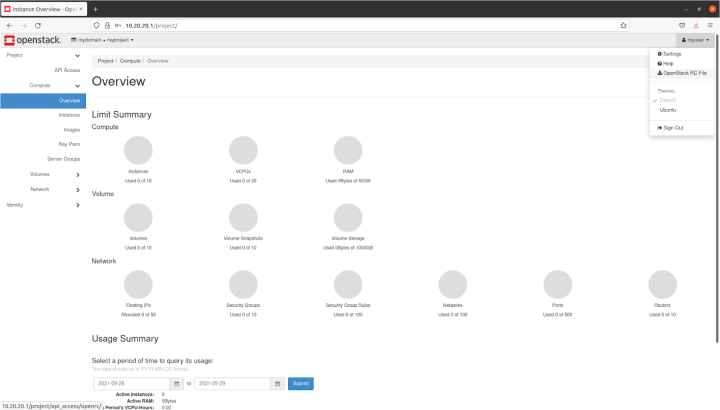Screen dimensions: 720x410
Task: Click the lock site security icon
Action: click(107, 26)
